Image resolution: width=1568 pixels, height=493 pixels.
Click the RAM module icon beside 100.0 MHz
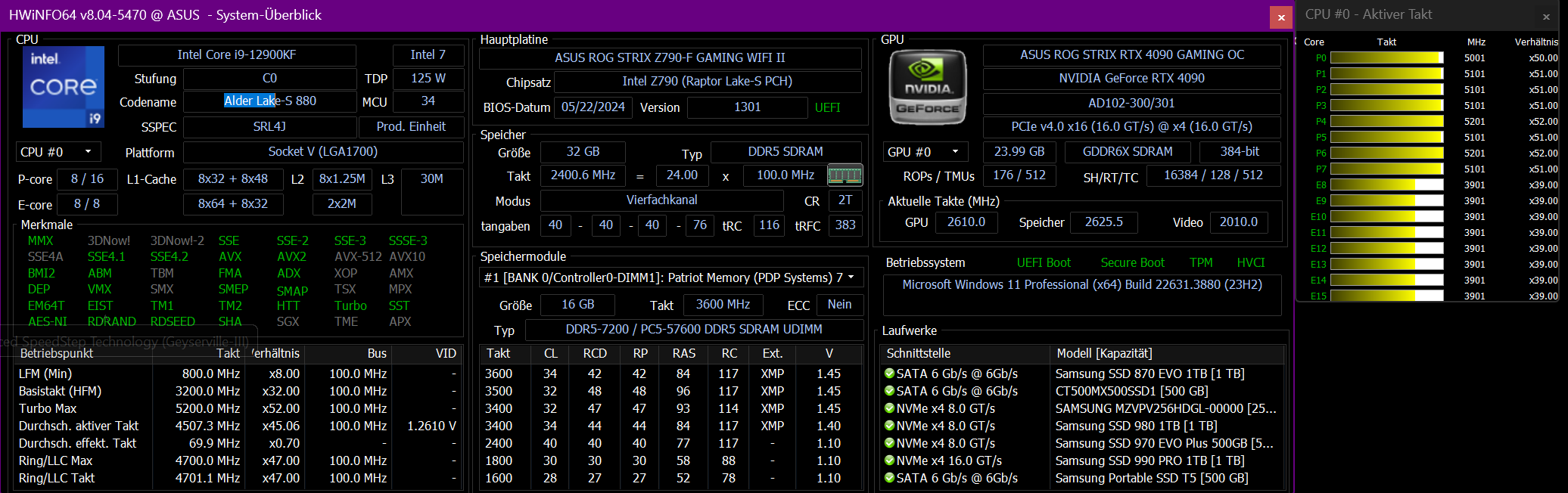point(845,175)
